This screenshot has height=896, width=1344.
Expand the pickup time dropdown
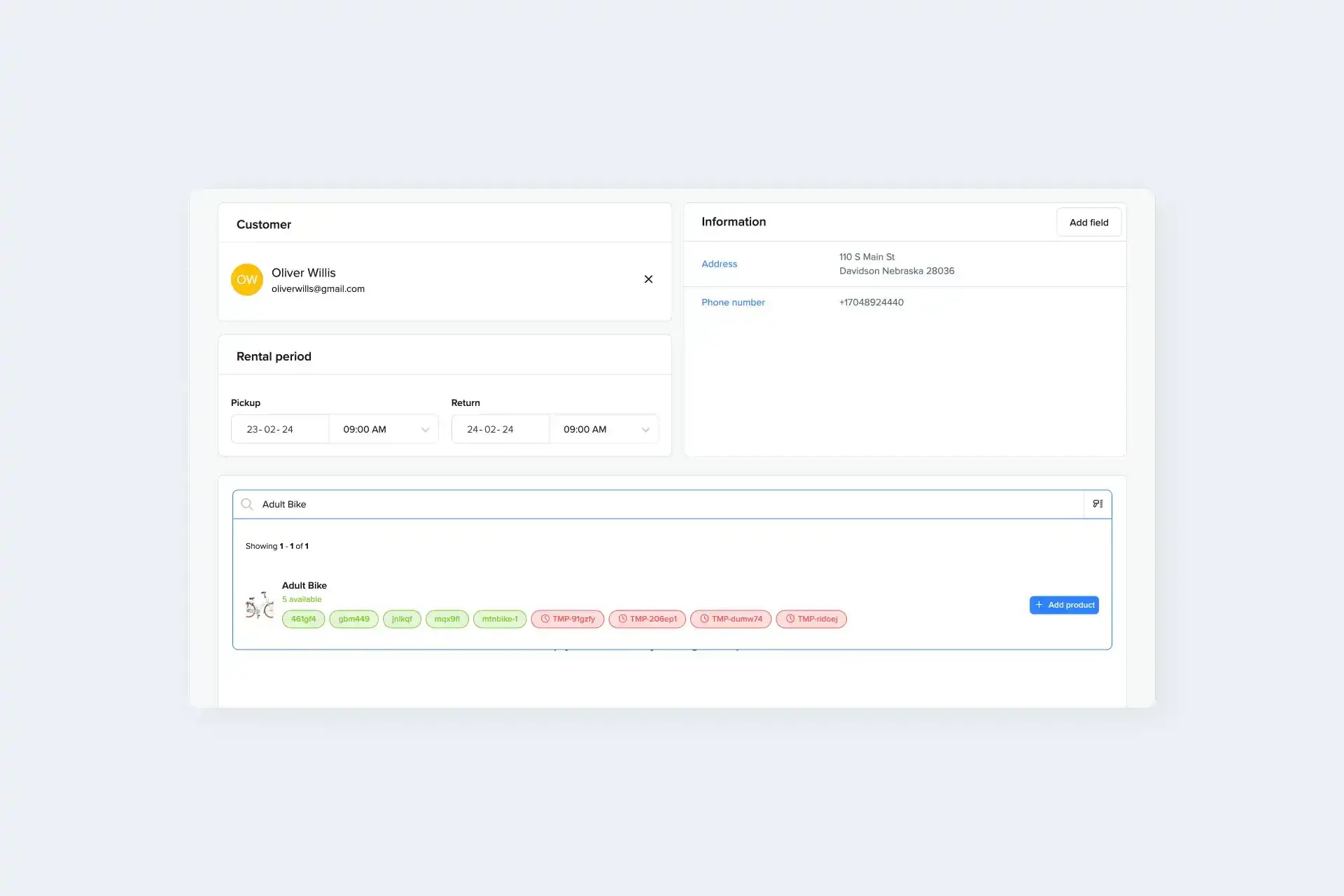click(x=425, y=430)
